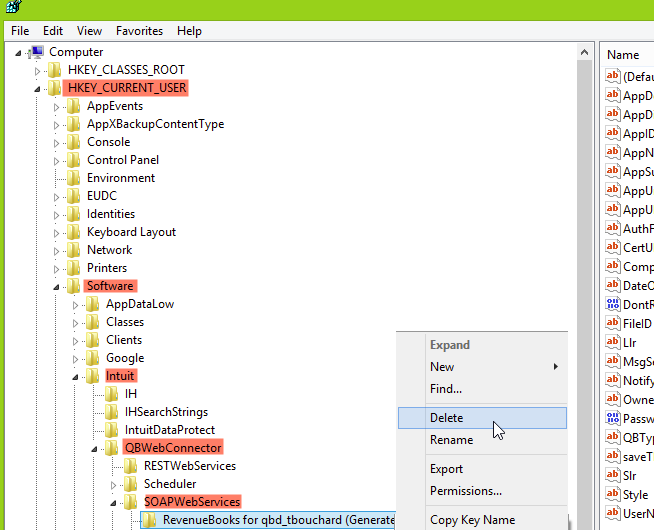The height and width of the screenshot is (530, 654).
Task: Click the EUDC folder icon
Action: (73, 196)
